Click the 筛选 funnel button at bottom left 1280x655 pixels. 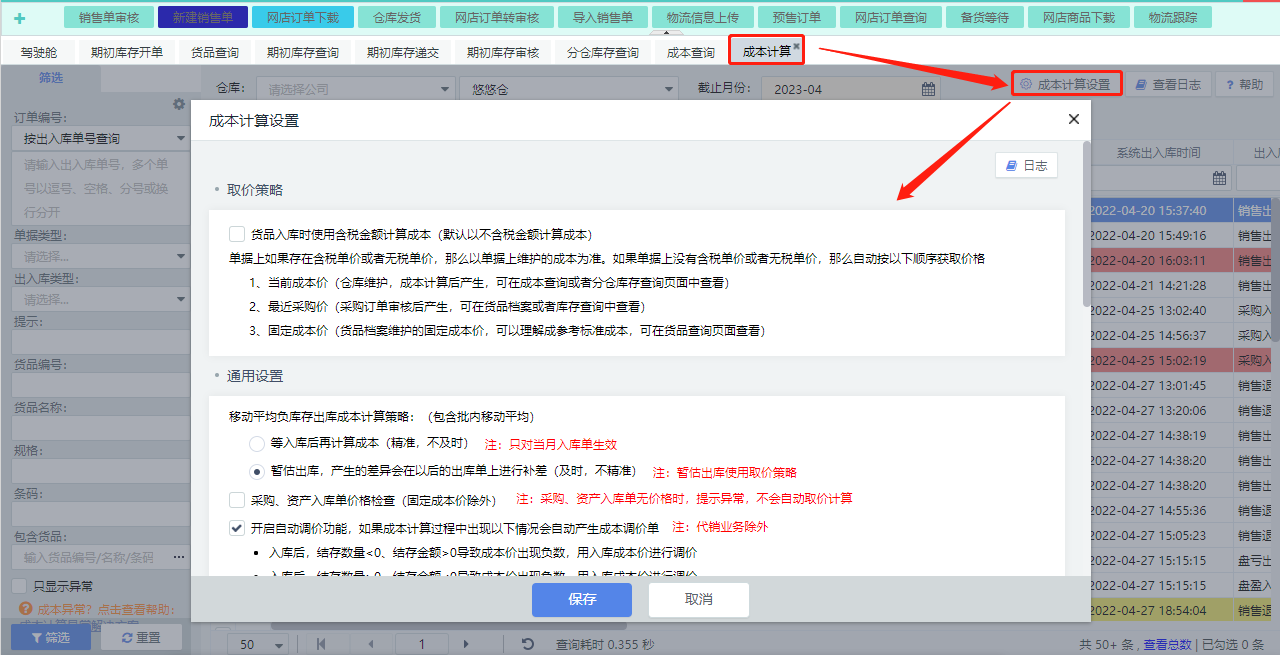point(50,637)
